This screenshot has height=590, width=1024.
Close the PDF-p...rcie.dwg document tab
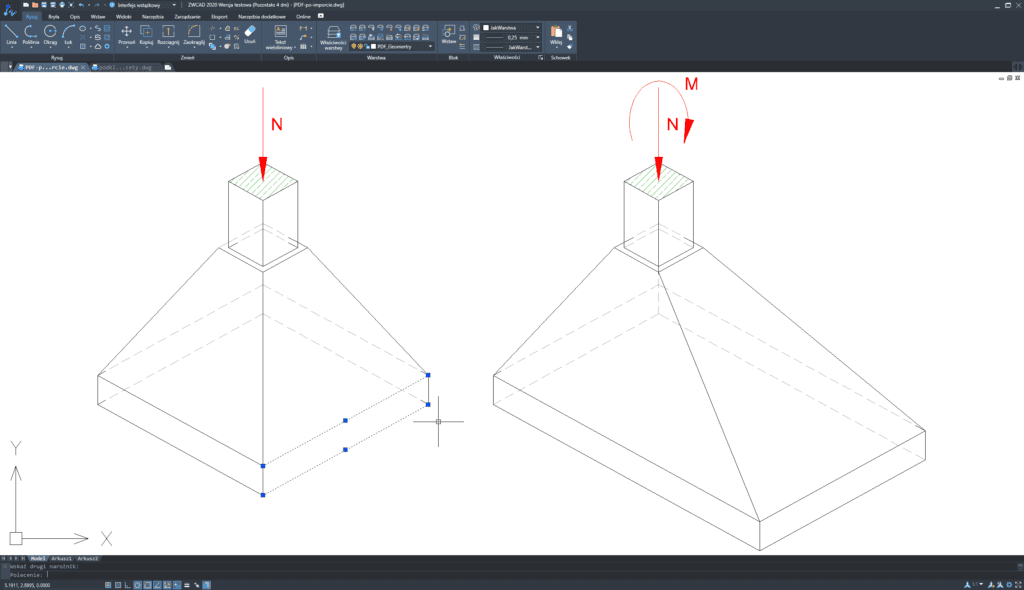click(83, 67)
